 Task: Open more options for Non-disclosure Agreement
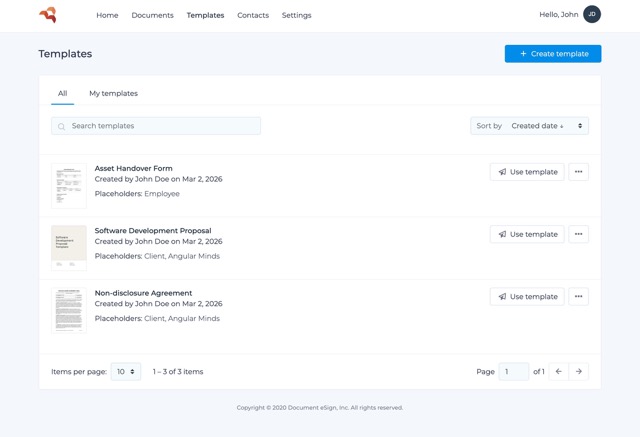click(578, 297)
